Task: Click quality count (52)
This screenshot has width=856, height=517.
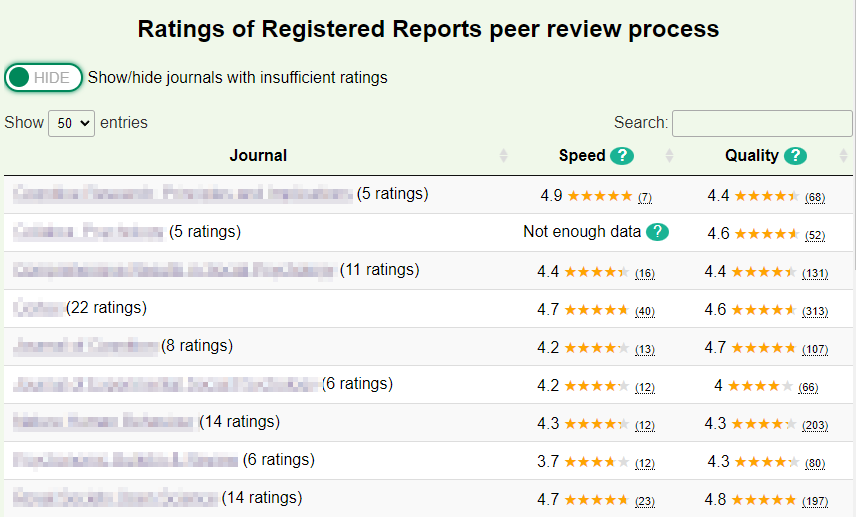Action: (x=815, y=236)
